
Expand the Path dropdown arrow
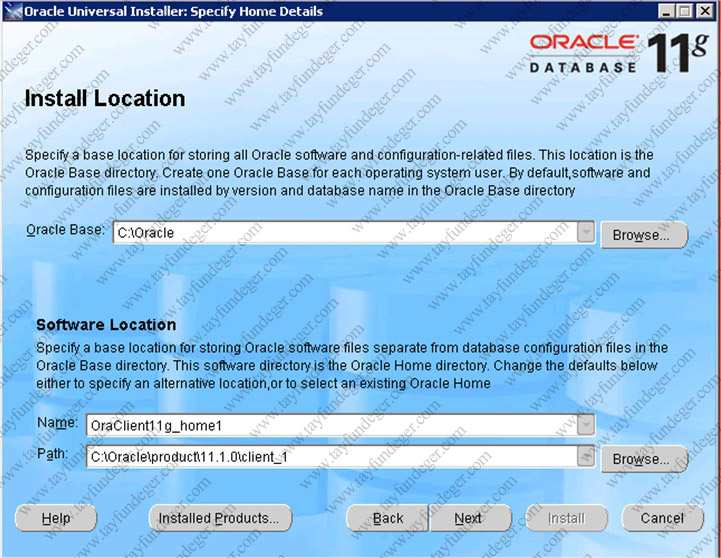(586, 457)
